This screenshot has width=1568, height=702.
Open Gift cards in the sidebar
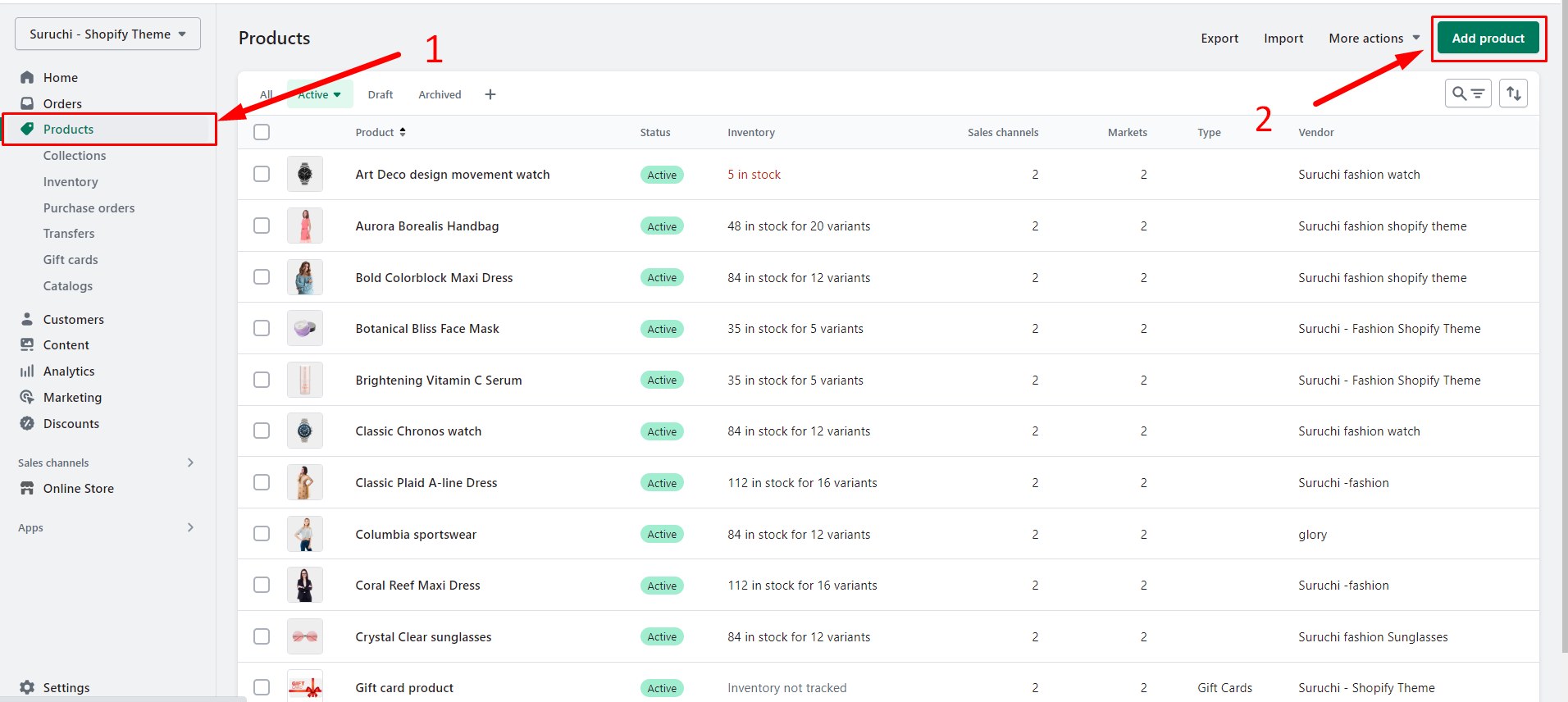71,259
